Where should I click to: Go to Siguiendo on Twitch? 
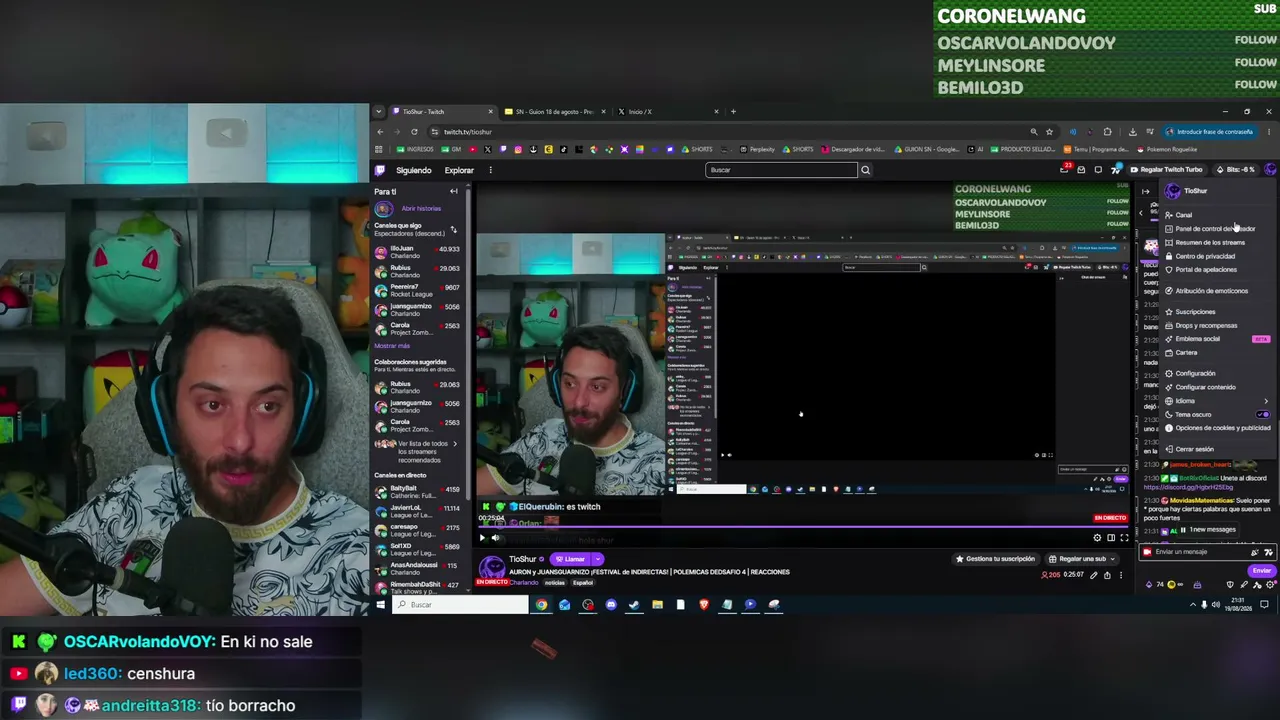coord(414,170)
